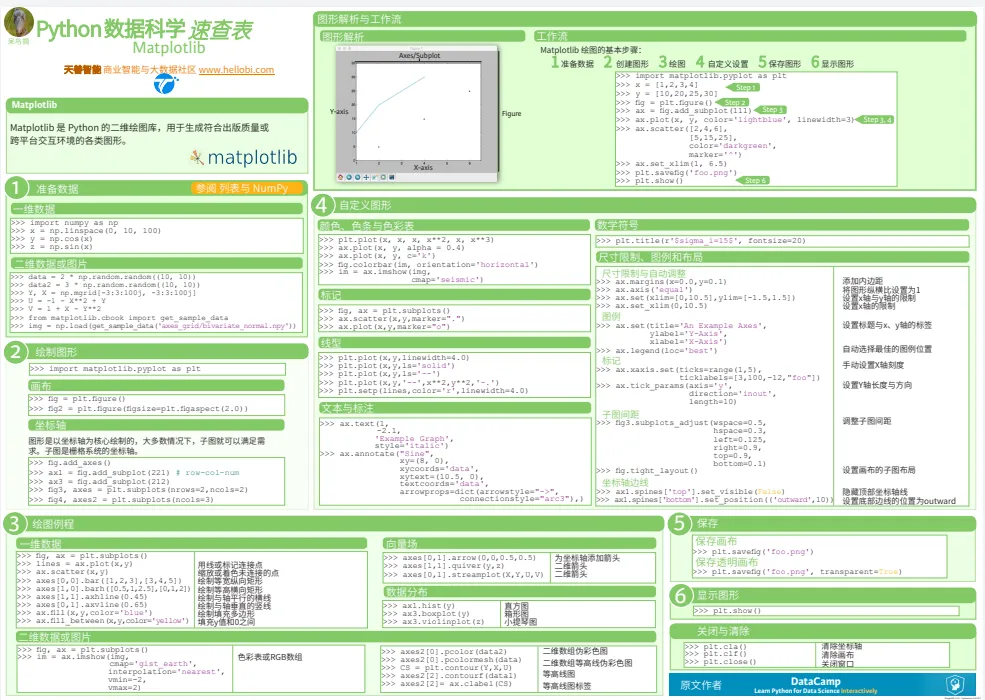Click the 'X-axis' label under the plot
985x700 pixels.
[423, 167]
